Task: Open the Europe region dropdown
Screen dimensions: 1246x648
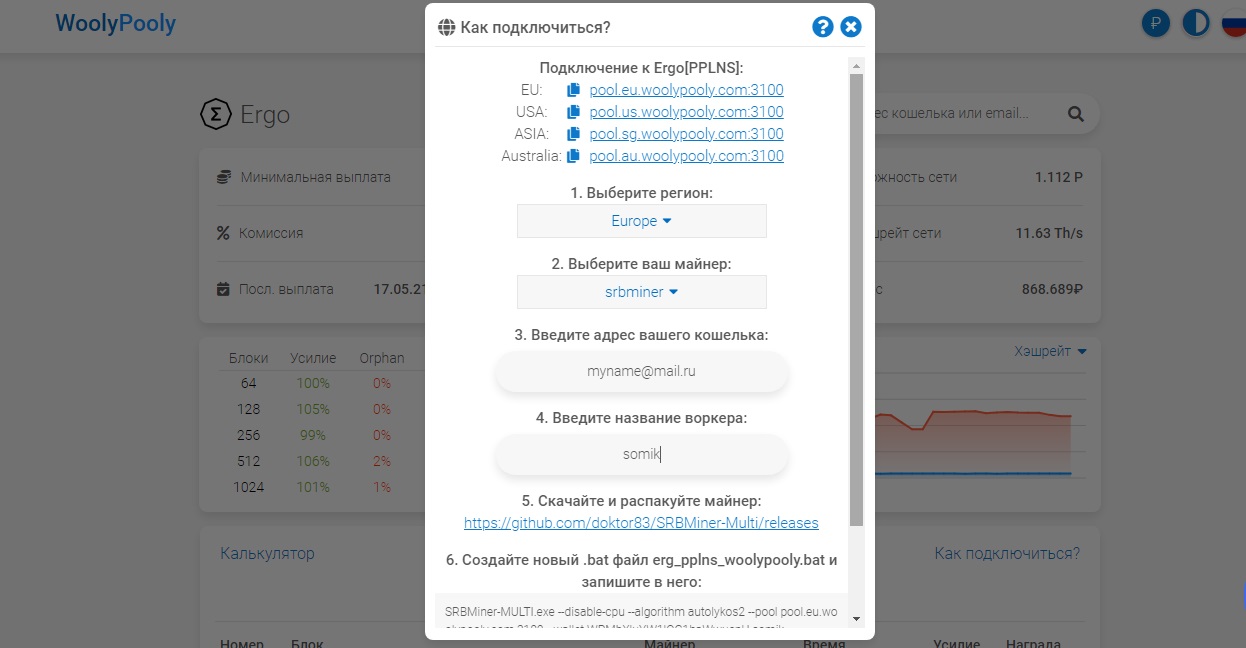Action: pyautogui.click(x=641, y=220)
